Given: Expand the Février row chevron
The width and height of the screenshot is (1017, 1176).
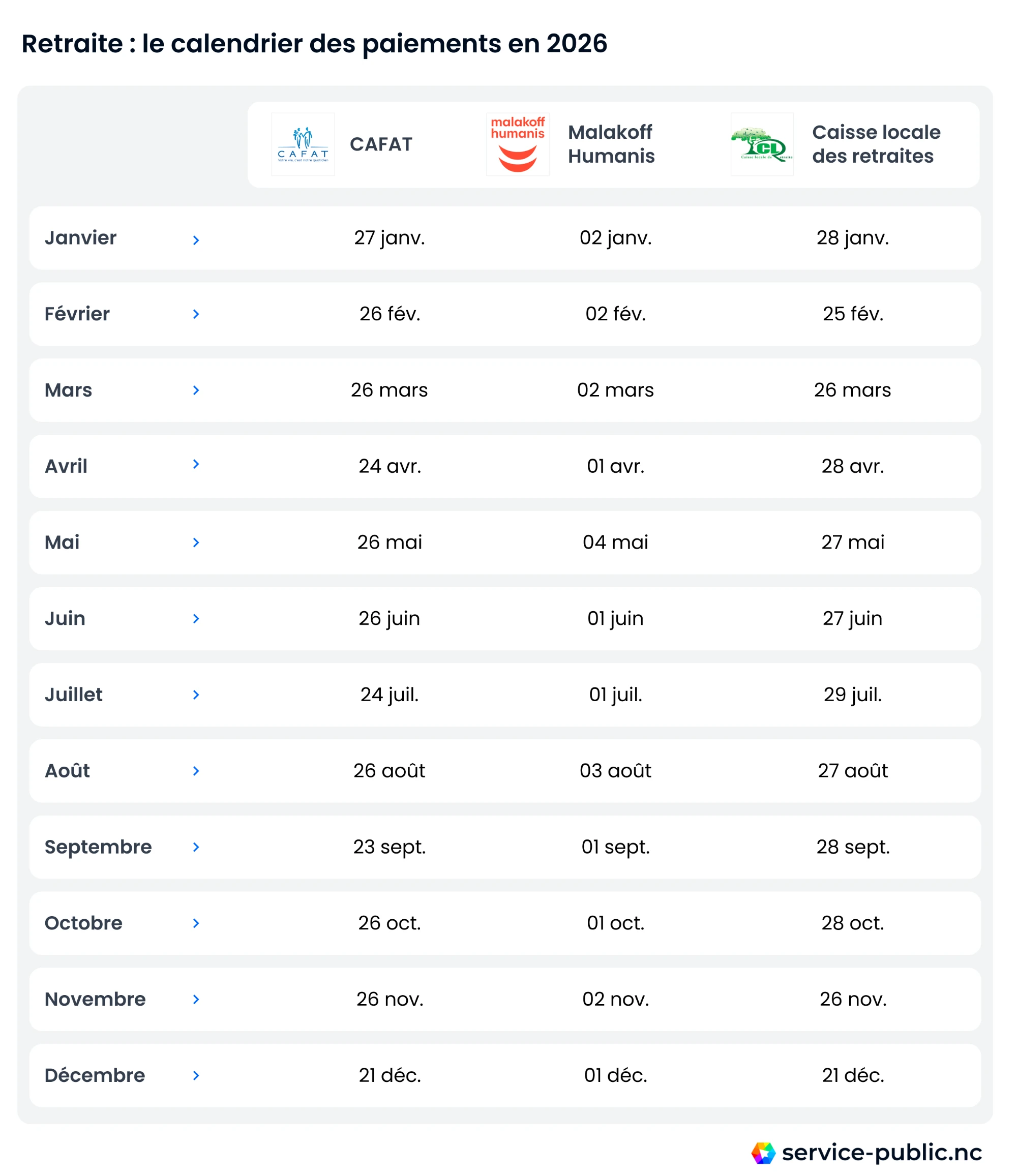Looking at the screenshot, I should tap(196, 314).
